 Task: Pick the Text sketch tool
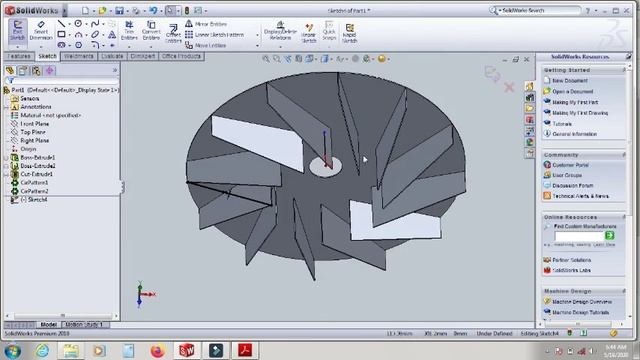coord(111,34)
